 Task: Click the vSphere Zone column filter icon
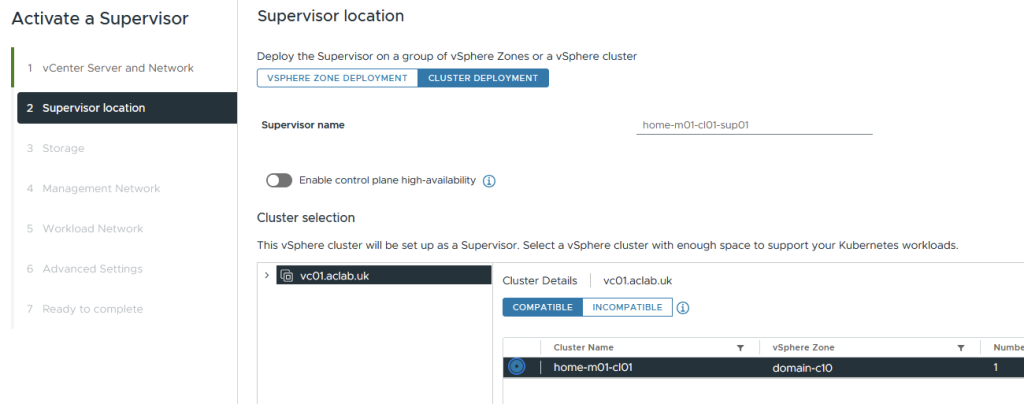click(960, 348)
